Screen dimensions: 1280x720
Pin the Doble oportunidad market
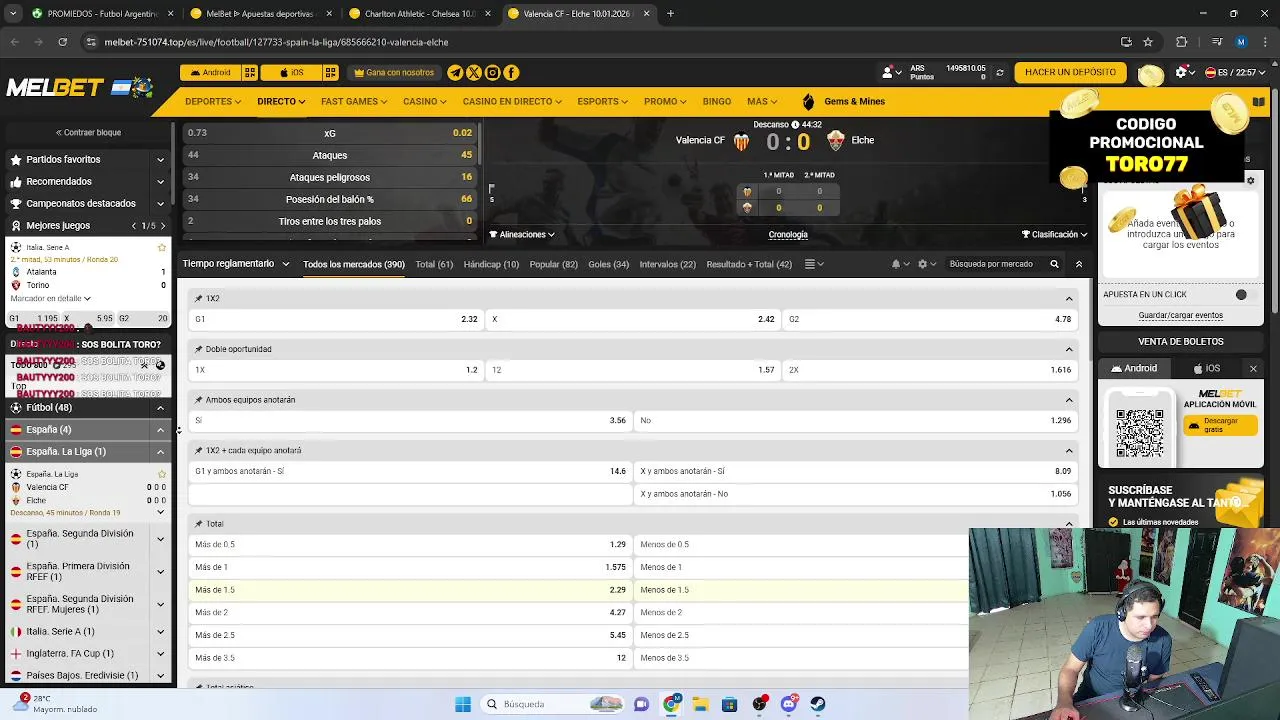coord(199,349)
